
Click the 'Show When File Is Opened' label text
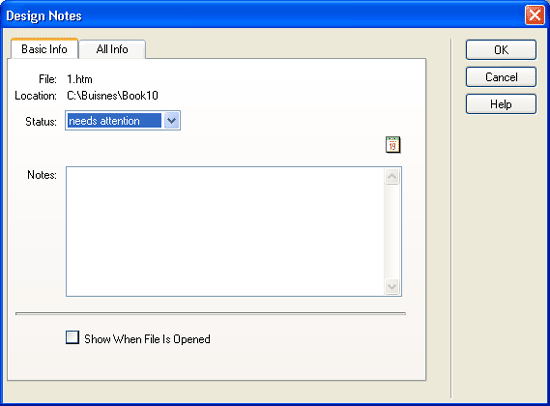click(147, 339)
